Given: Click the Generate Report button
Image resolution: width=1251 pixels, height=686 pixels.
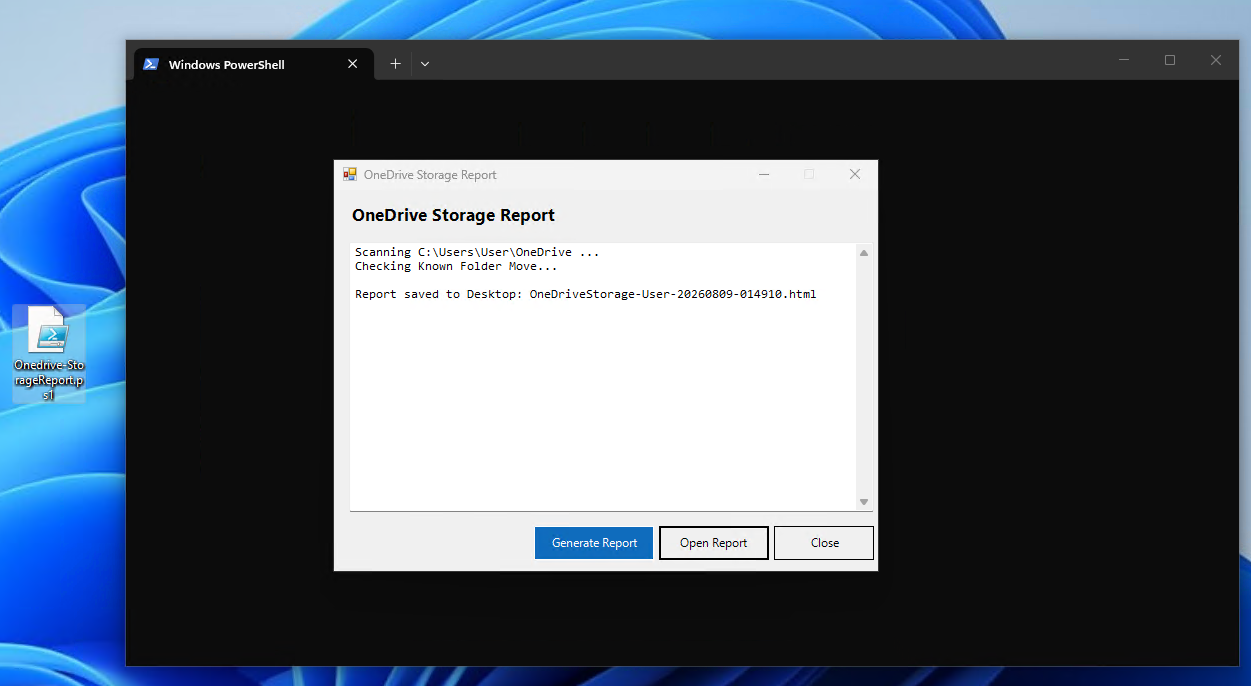Looking at the screenshot, I should 594,543.
